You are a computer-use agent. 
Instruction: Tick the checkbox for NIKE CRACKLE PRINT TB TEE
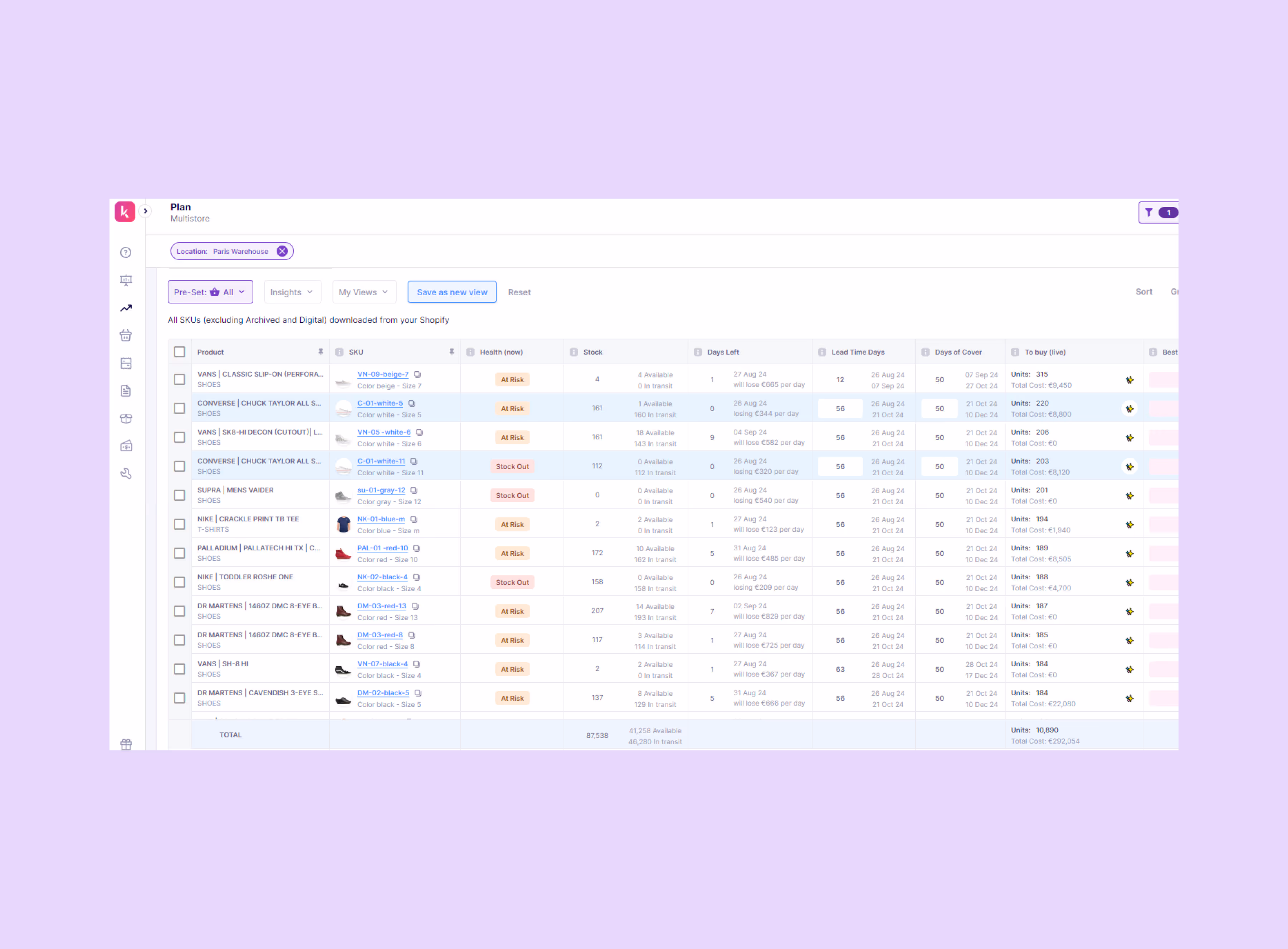coord(180,523)
